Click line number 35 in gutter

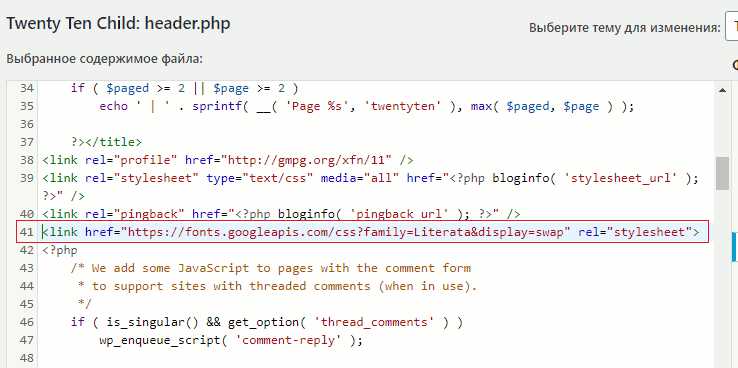[x=27, y=106]
